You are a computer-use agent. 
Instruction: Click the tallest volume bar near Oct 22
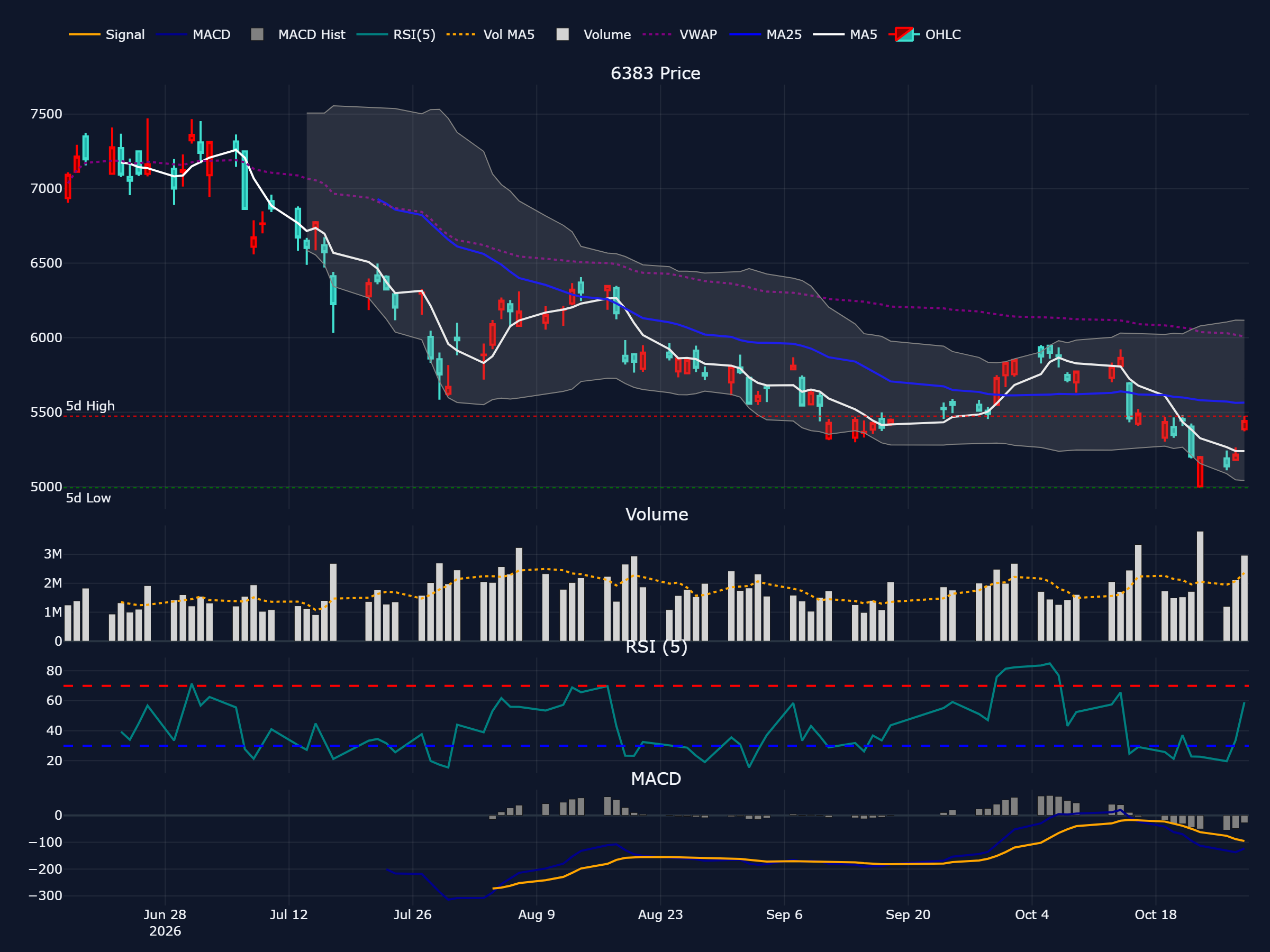pos(1200,586)
